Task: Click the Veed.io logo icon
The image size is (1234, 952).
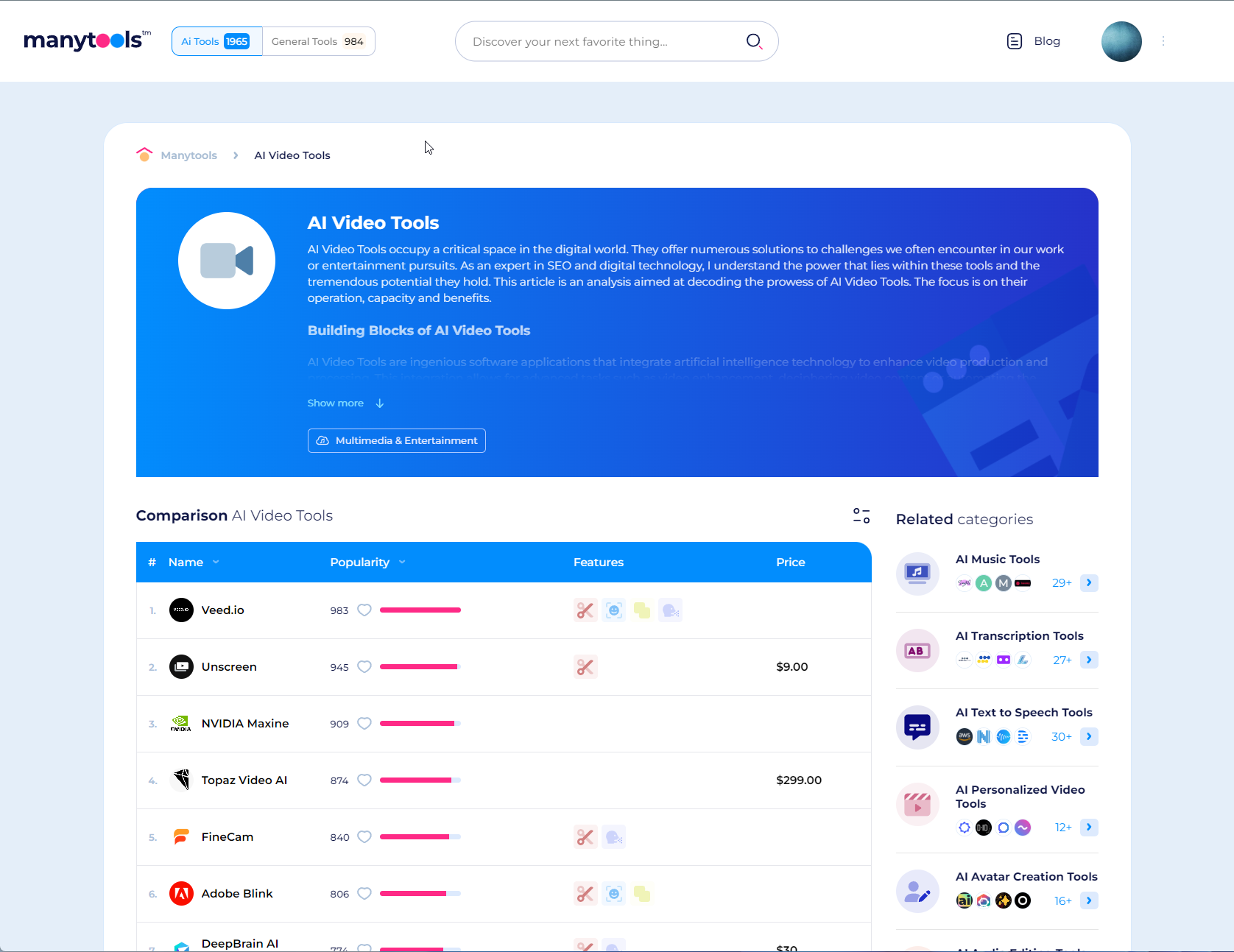Action: click(x=181, y=610)
